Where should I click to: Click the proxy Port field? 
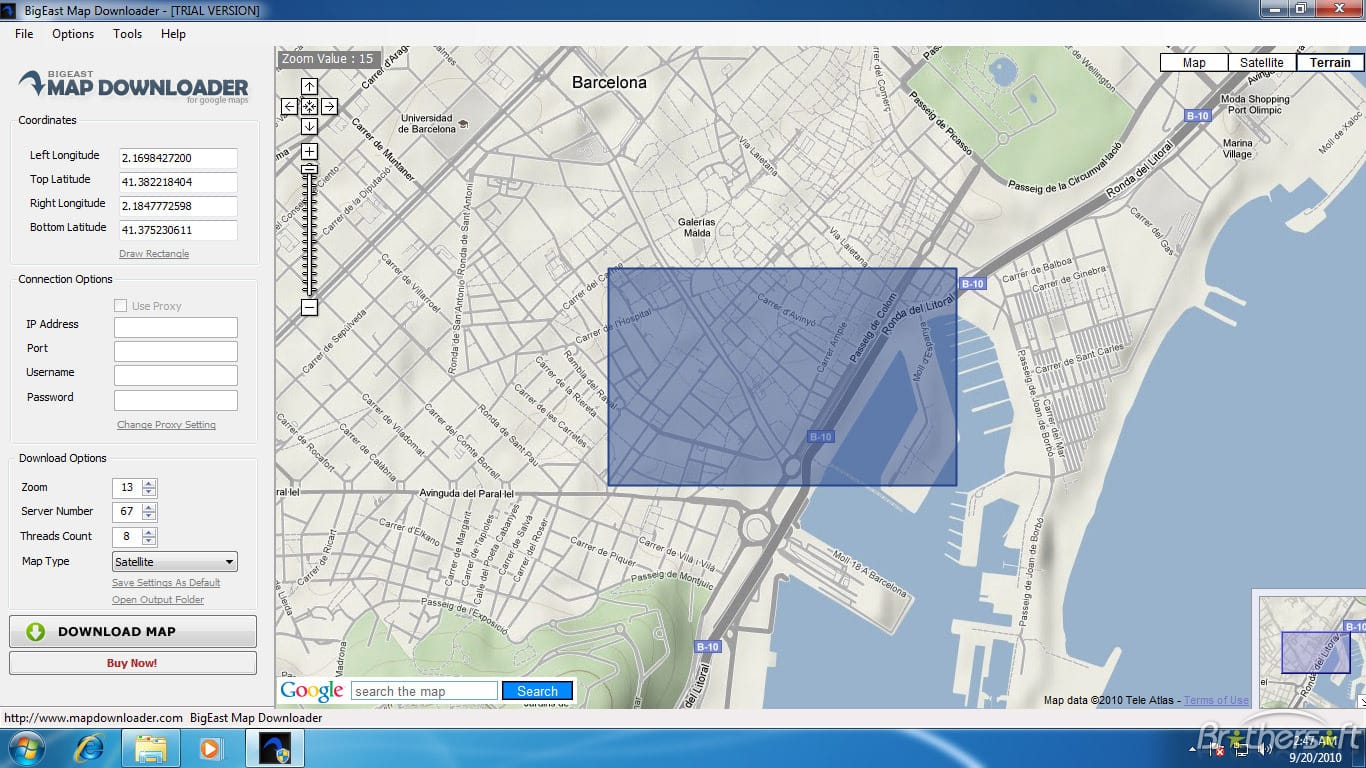pos(176,351)
